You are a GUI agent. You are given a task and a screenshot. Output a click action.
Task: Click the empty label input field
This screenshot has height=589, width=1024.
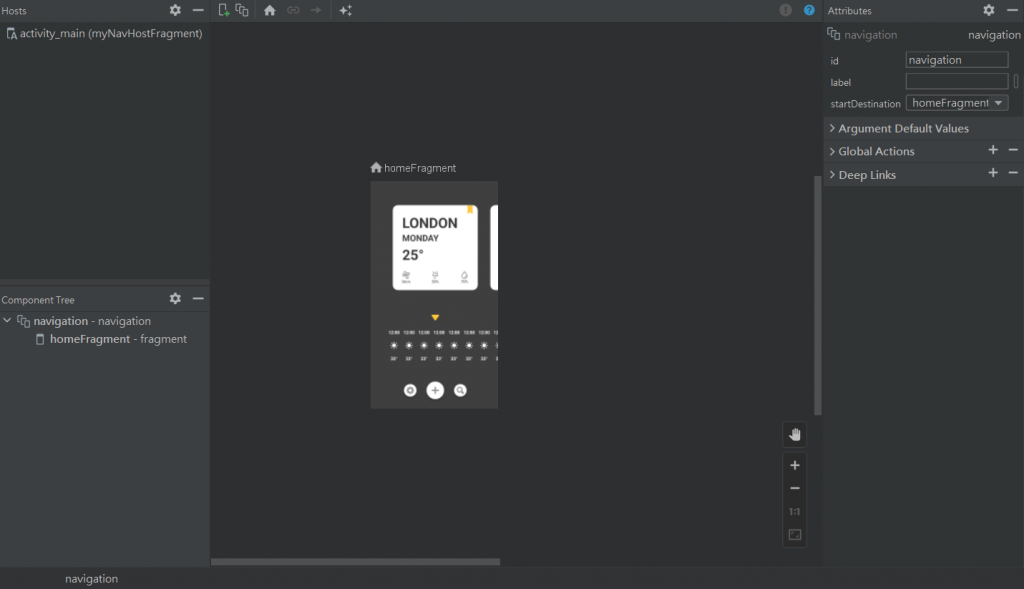[x=957, y=82]
